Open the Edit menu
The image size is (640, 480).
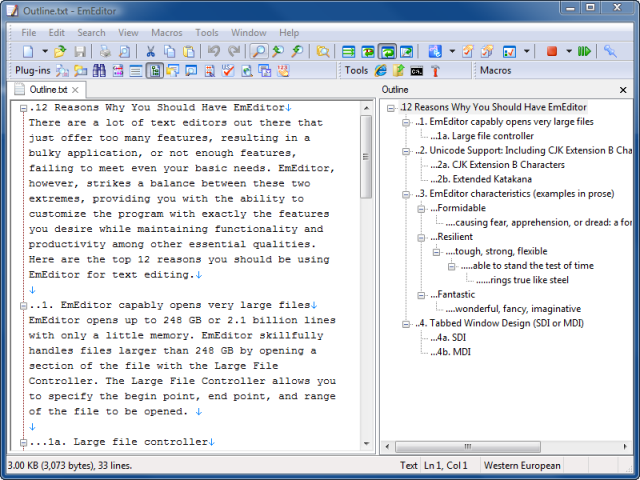pos(57,33)
